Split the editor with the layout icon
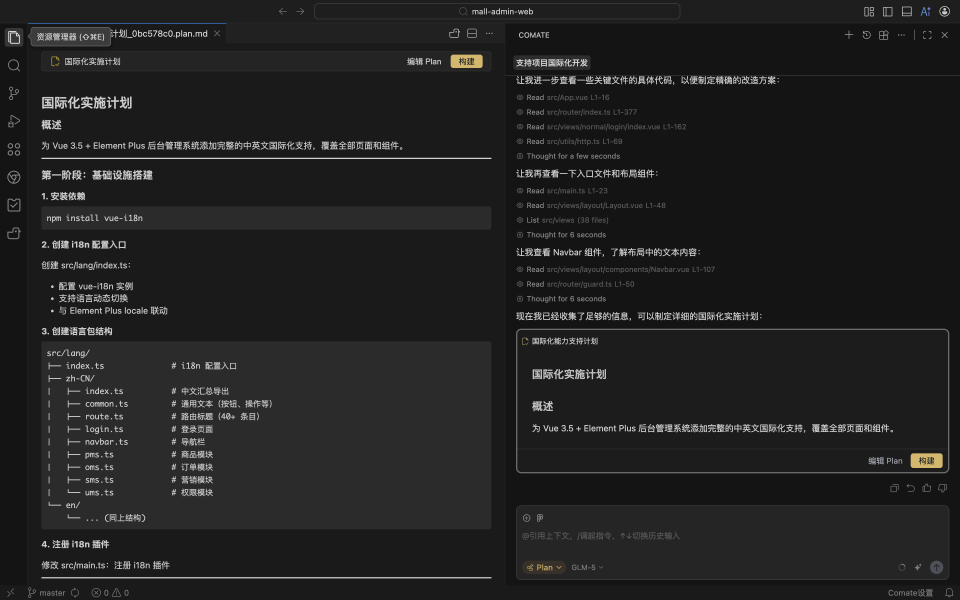 (x=472, y=34)
